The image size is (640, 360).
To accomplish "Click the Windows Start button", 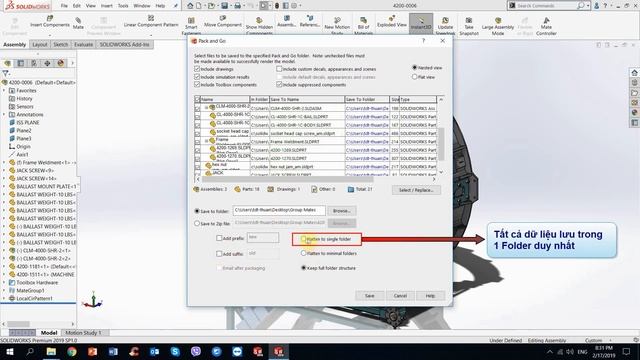I will (9, 351).
